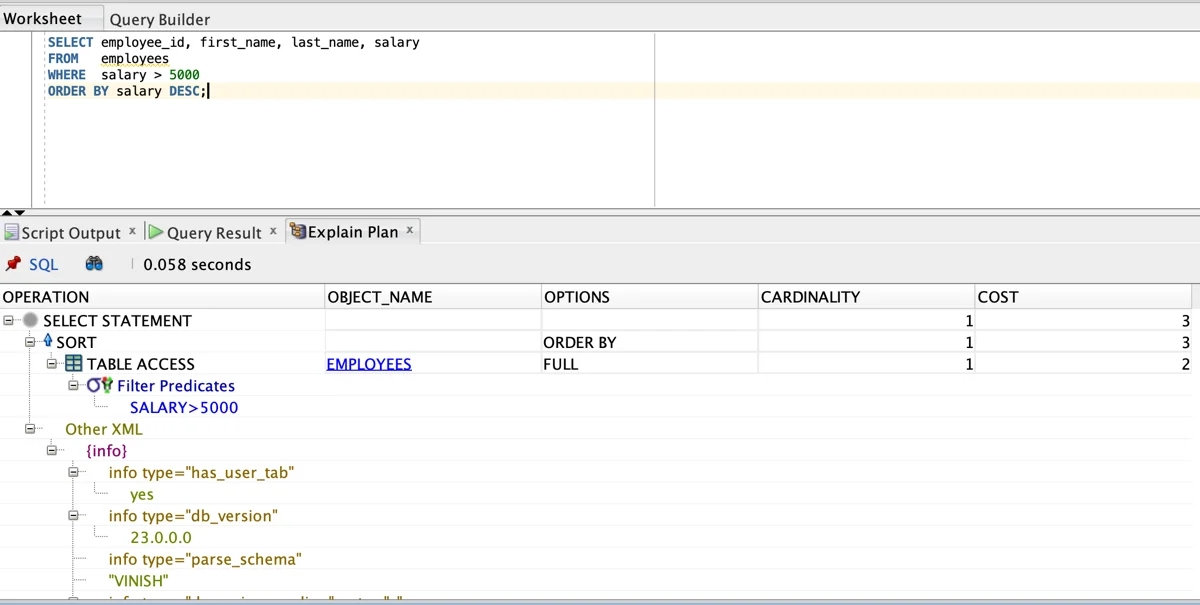
Task: Click the cost value 2 for TABLE ACCESS
Action: click(x=1186, y=364)
